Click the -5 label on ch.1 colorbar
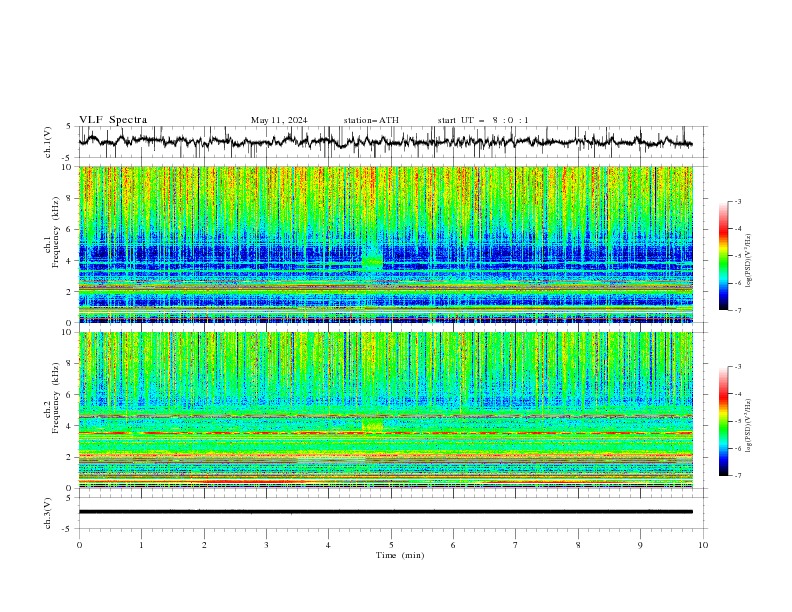 [738, 256]
